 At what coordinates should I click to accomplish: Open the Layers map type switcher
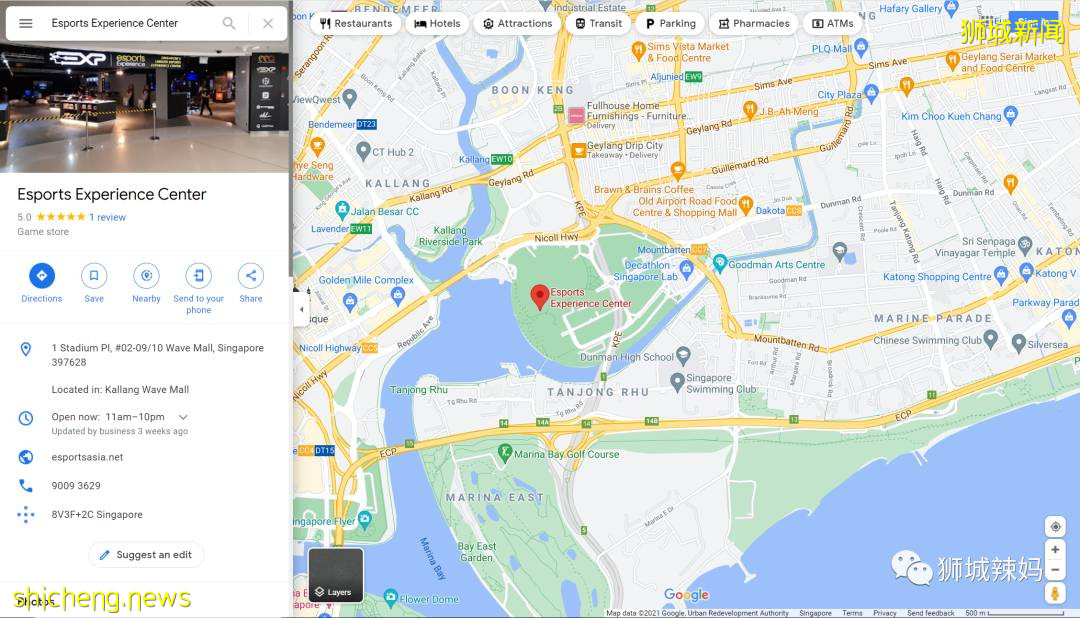335,575
